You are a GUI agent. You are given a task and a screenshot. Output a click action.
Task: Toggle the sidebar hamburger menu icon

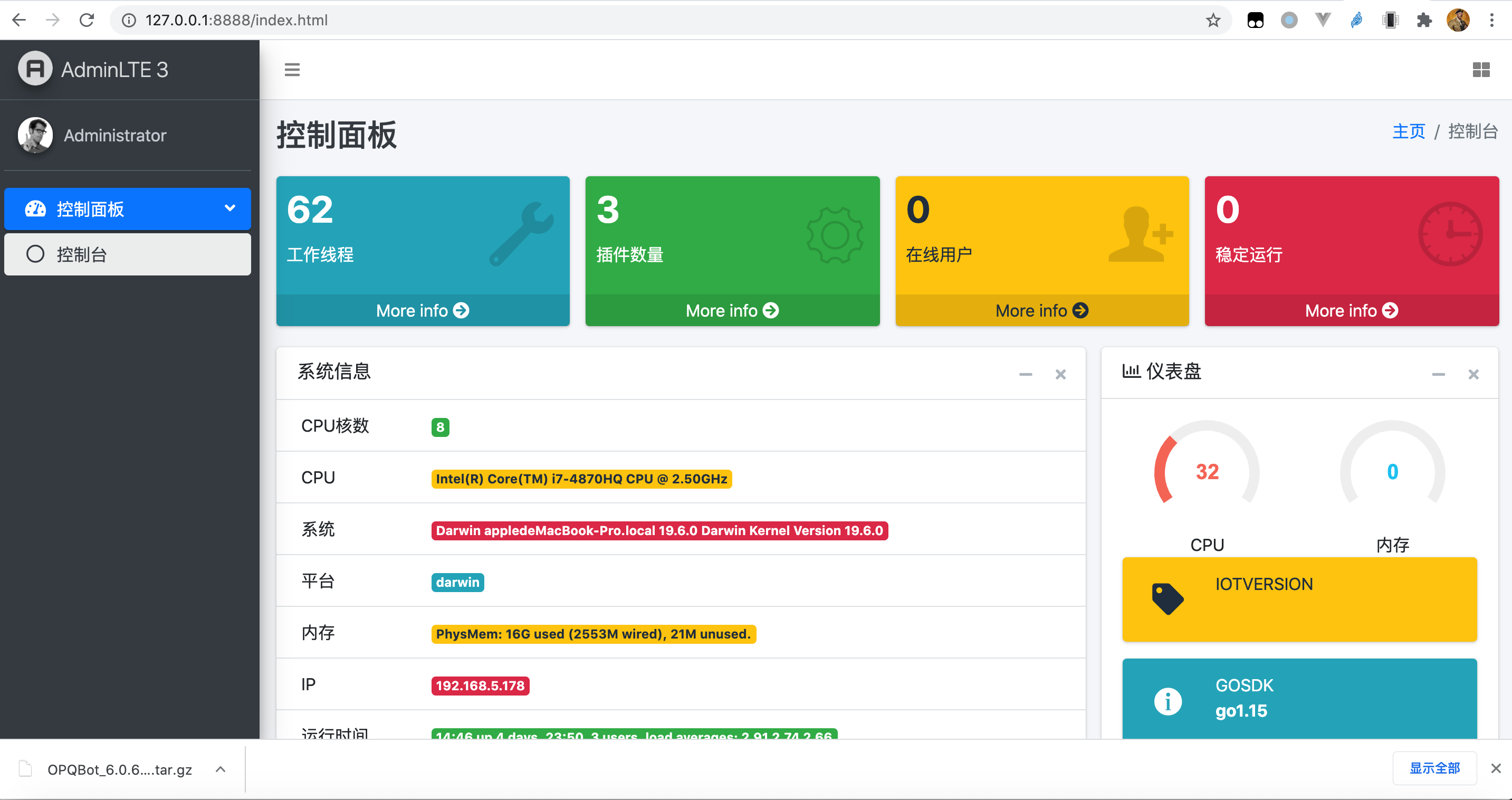[292, 70]
